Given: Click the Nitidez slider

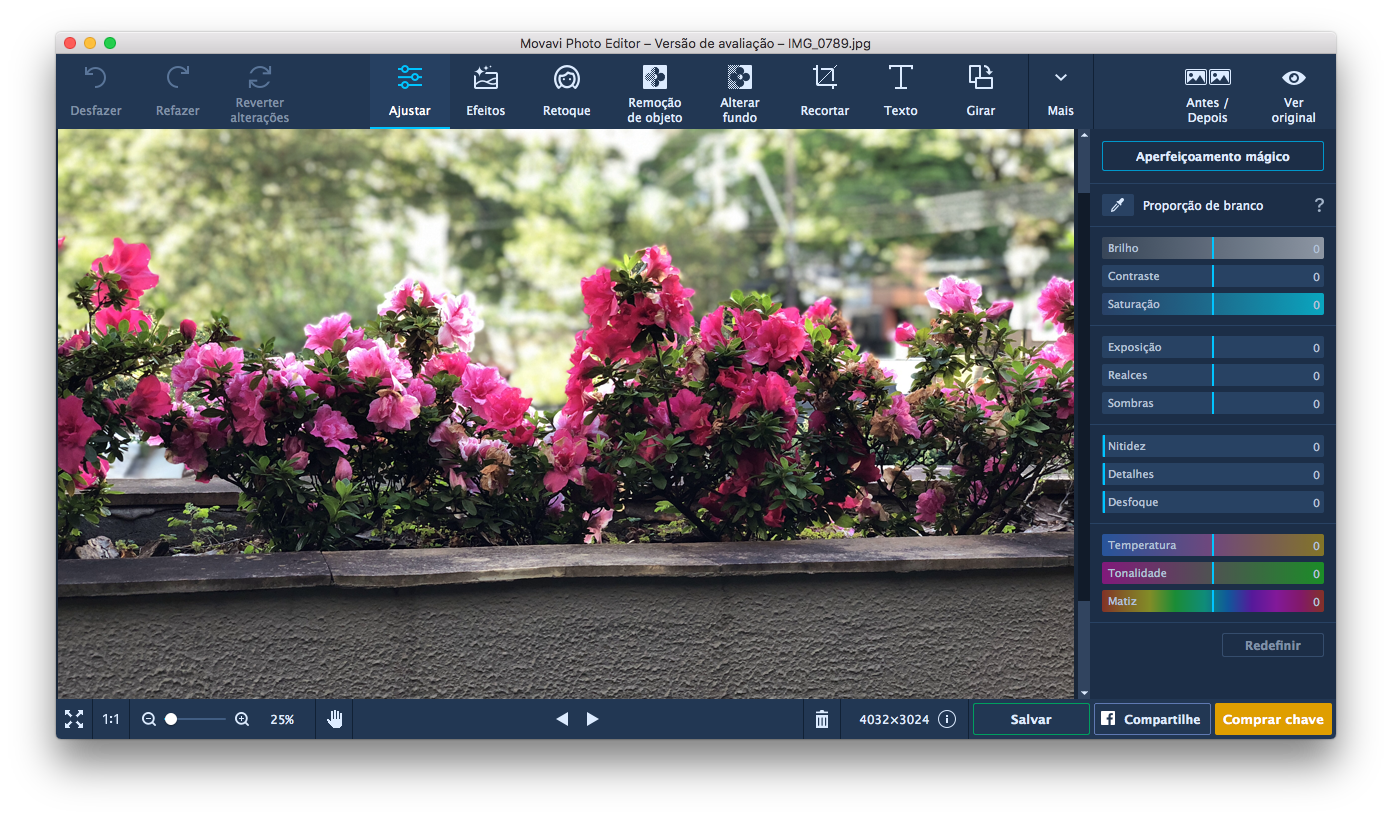Looking at the screenshot, I should [x=1213, y=446].
